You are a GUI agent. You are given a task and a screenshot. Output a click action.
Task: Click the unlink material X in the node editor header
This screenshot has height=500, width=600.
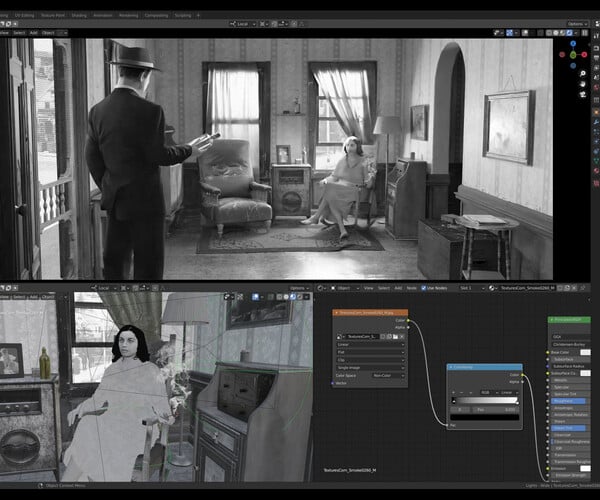(574, 288)
